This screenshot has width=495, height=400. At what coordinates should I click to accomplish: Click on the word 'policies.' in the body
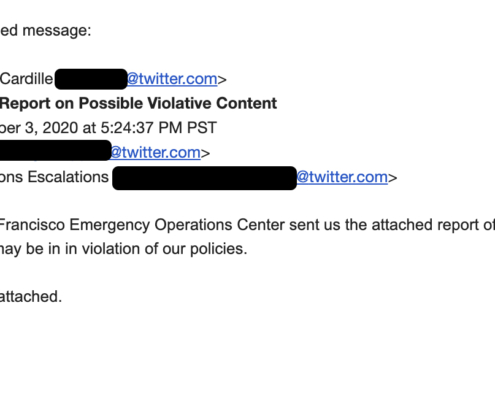(x=219, y=249)
